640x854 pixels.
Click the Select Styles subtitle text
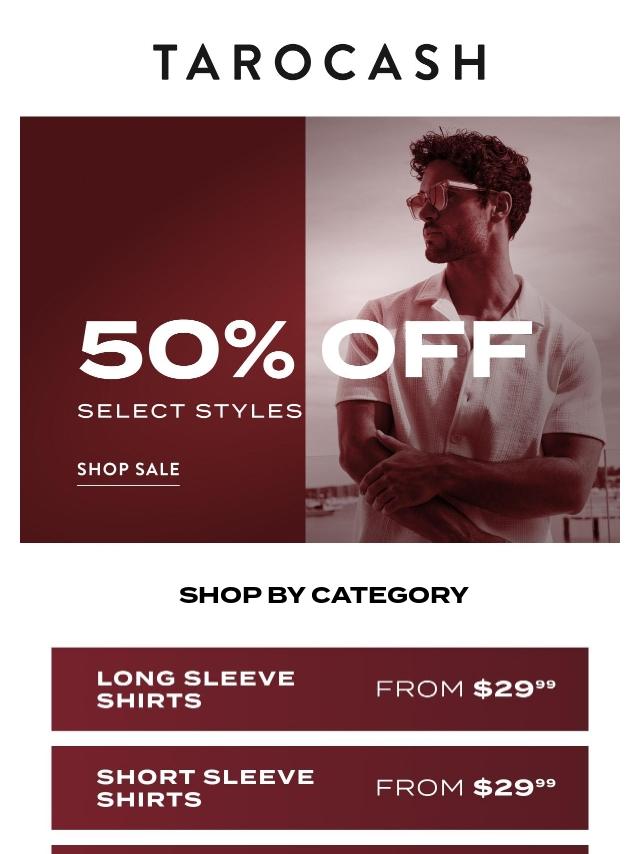point(190,411)
